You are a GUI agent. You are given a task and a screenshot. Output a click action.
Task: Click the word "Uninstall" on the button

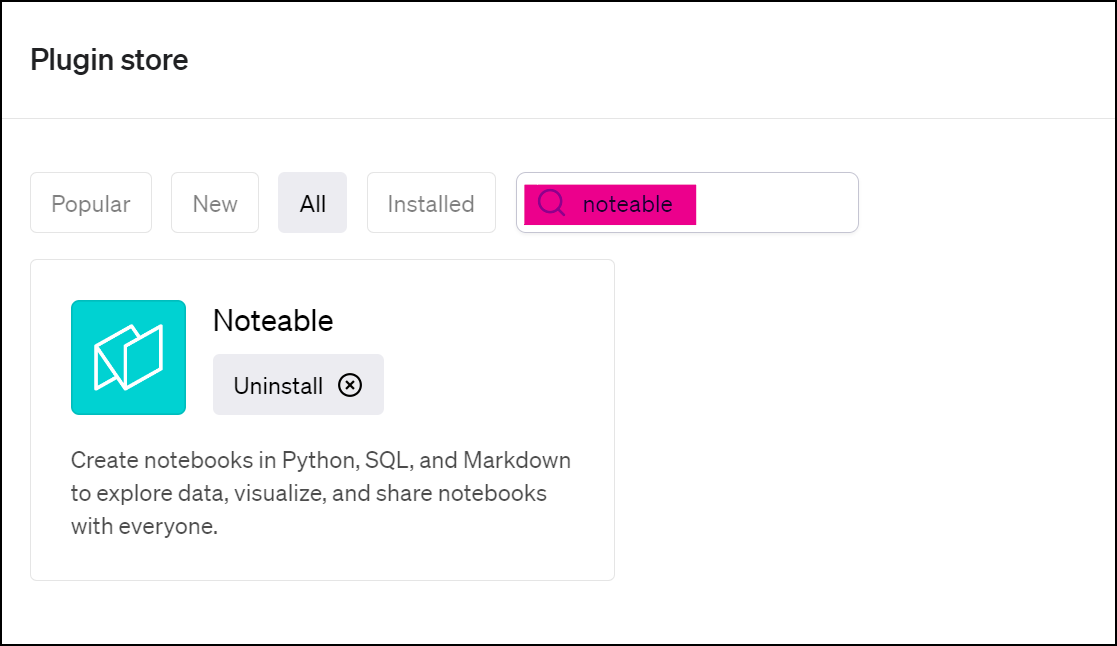(278, 385)
